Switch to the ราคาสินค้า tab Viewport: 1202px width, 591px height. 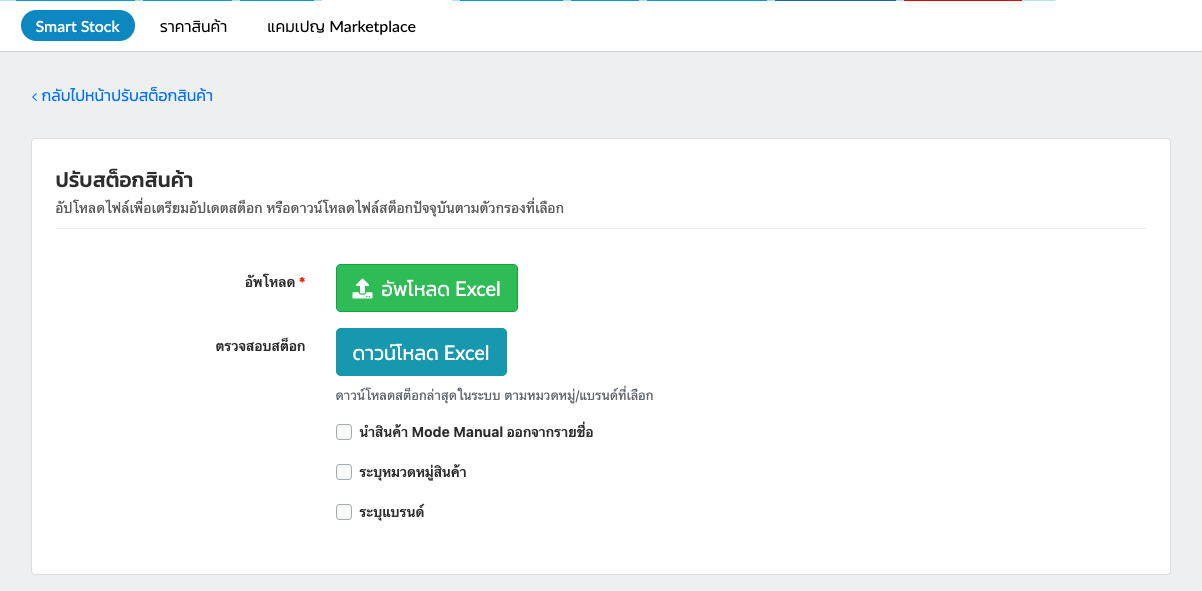193,27
